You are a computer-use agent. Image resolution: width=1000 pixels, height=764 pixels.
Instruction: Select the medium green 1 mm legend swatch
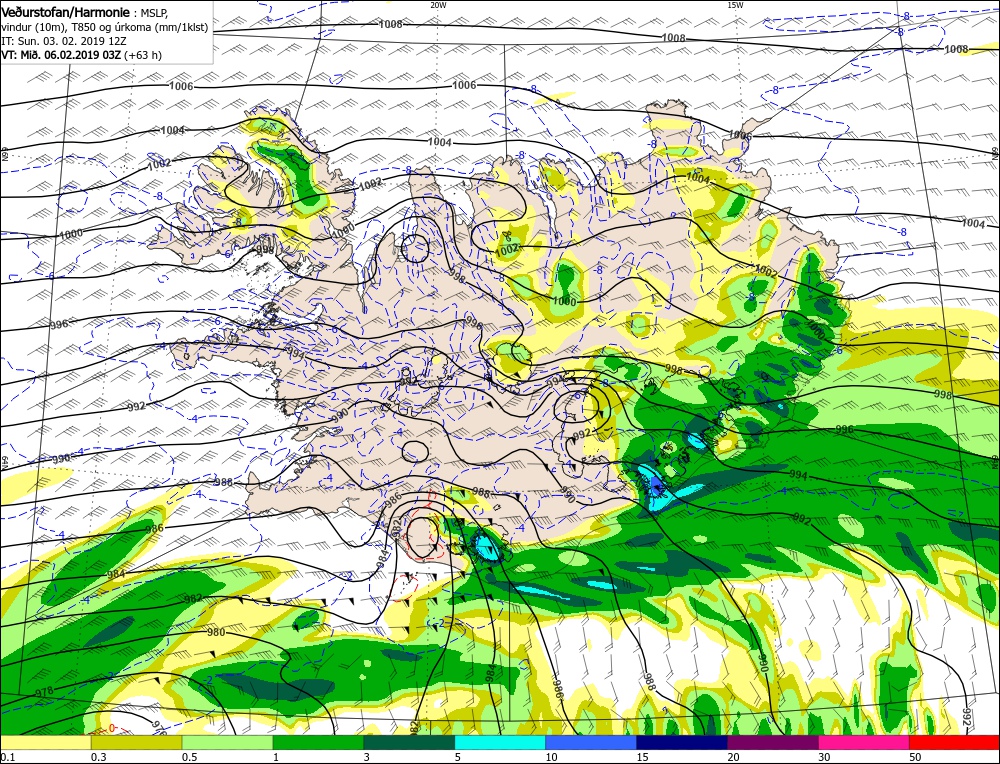[318, 742]
